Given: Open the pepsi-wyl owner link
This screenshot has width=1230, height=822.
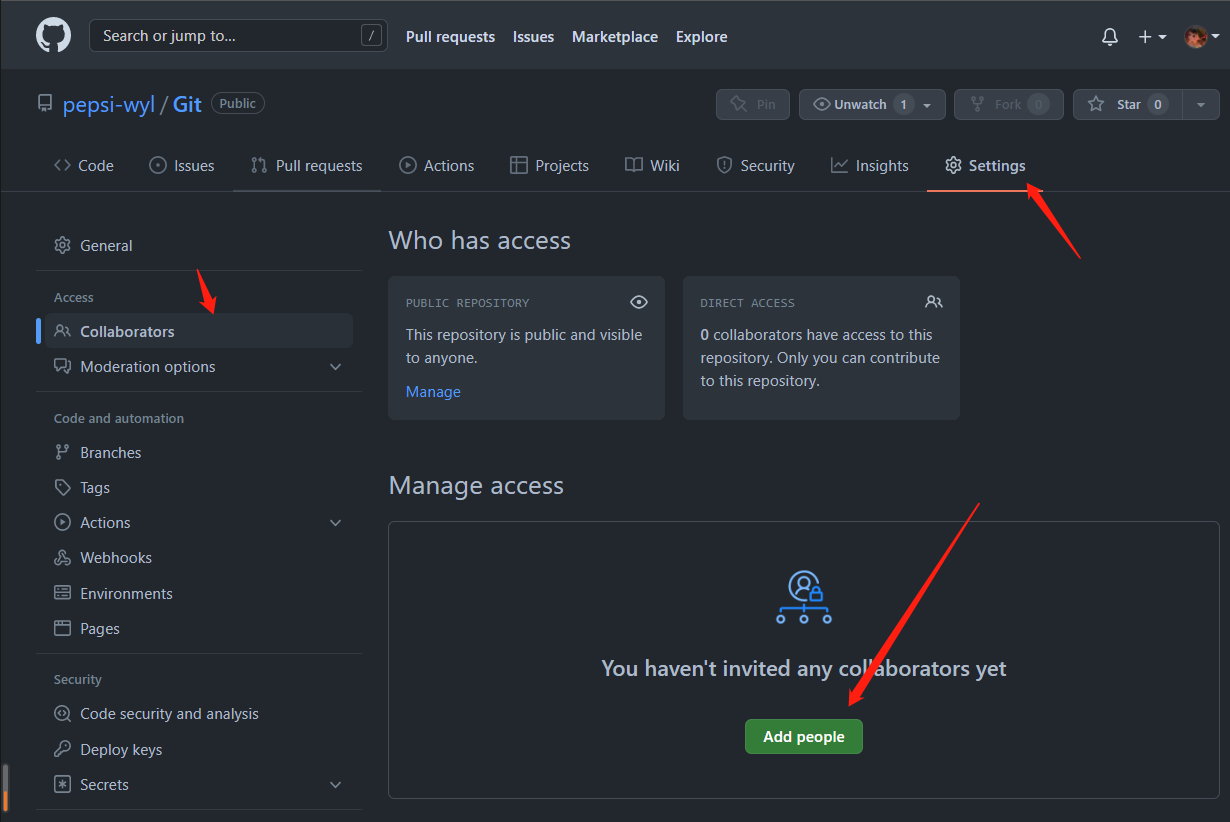Looking at the screenshot, I should 109,104.
